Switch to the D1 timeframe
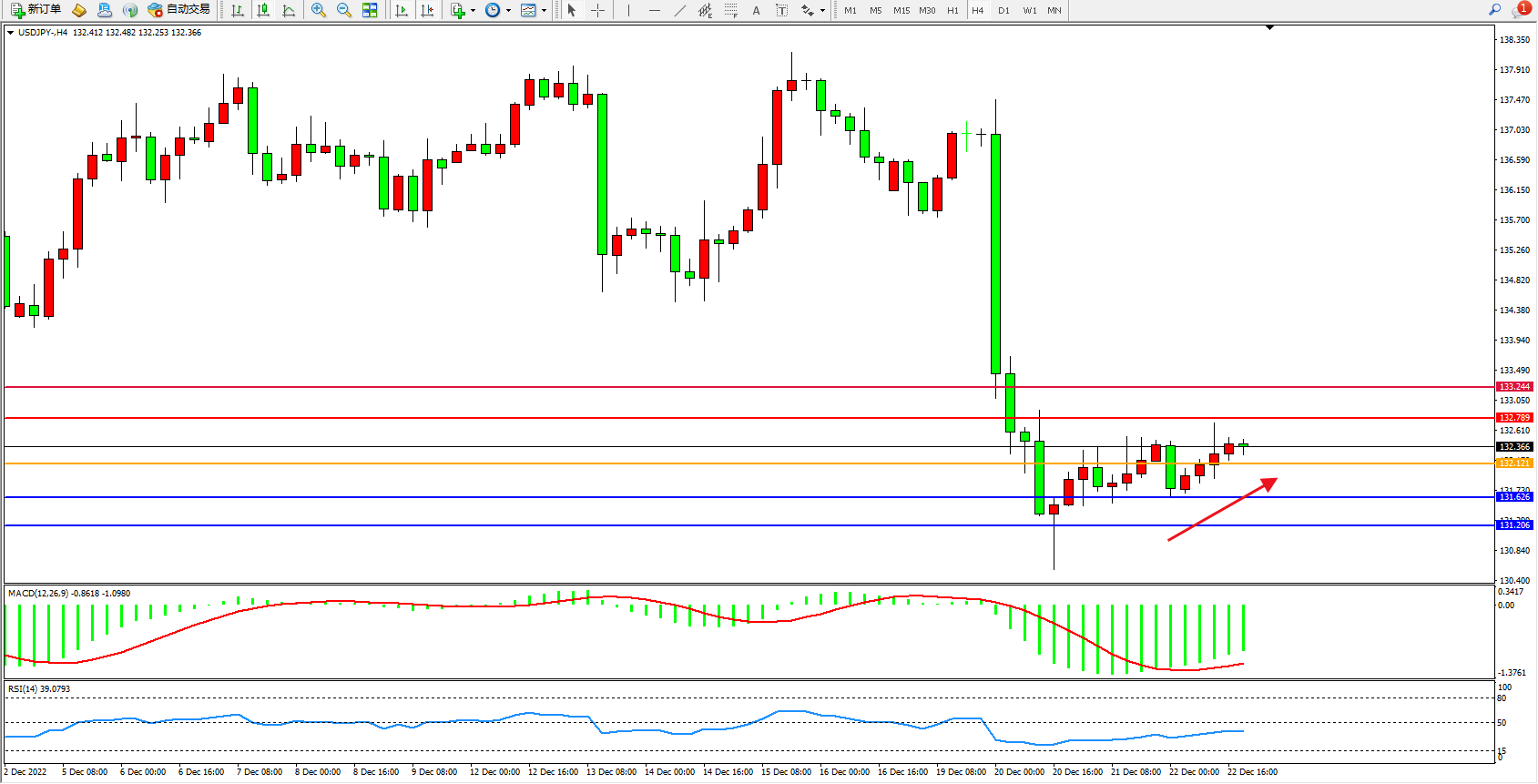The image size is (1538, 784). click(x=1003, y=10)
